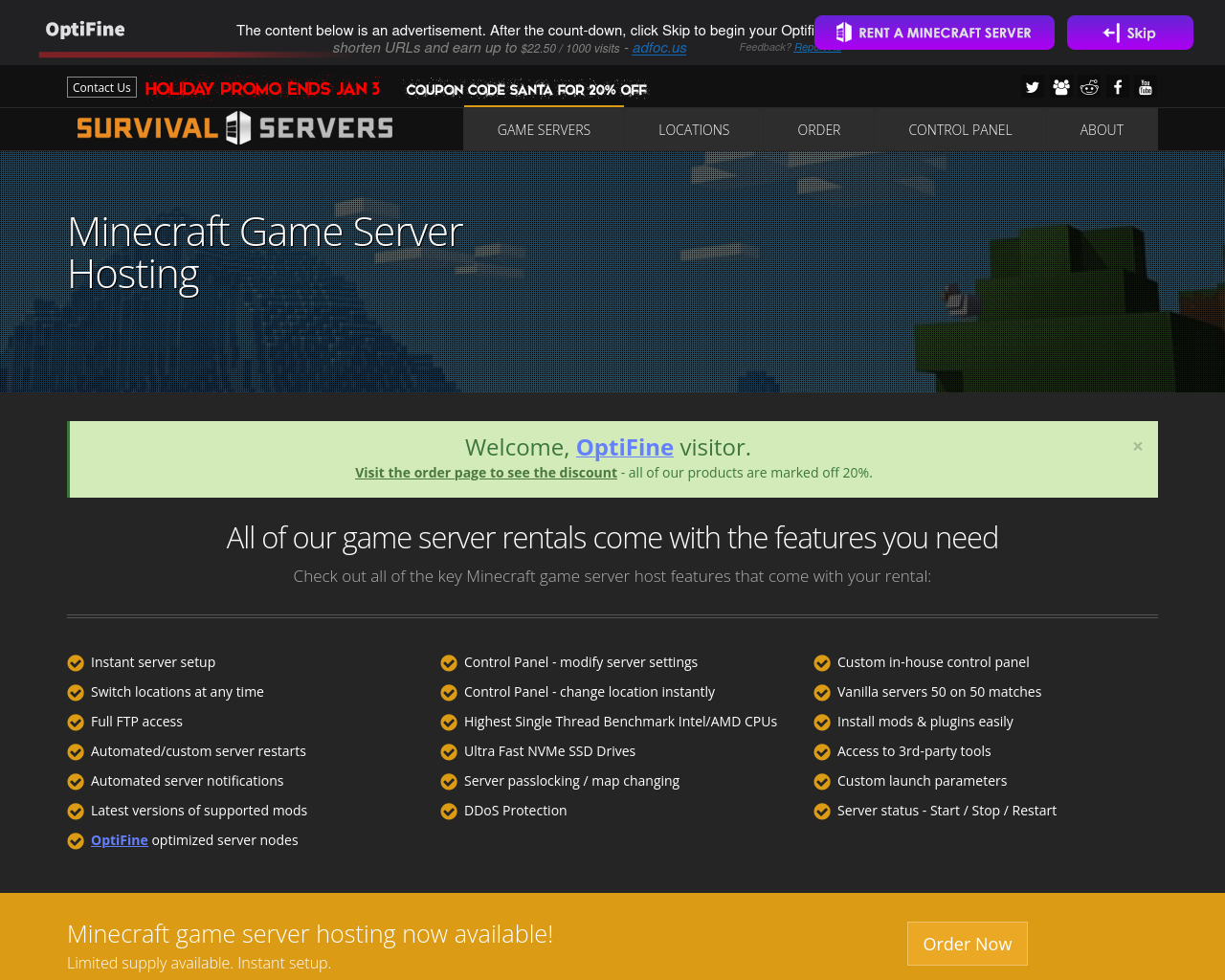
Task: Select 'Highest Single Thread Benchmark Intel/AMD CPUs' text
Action: (620, 722)
